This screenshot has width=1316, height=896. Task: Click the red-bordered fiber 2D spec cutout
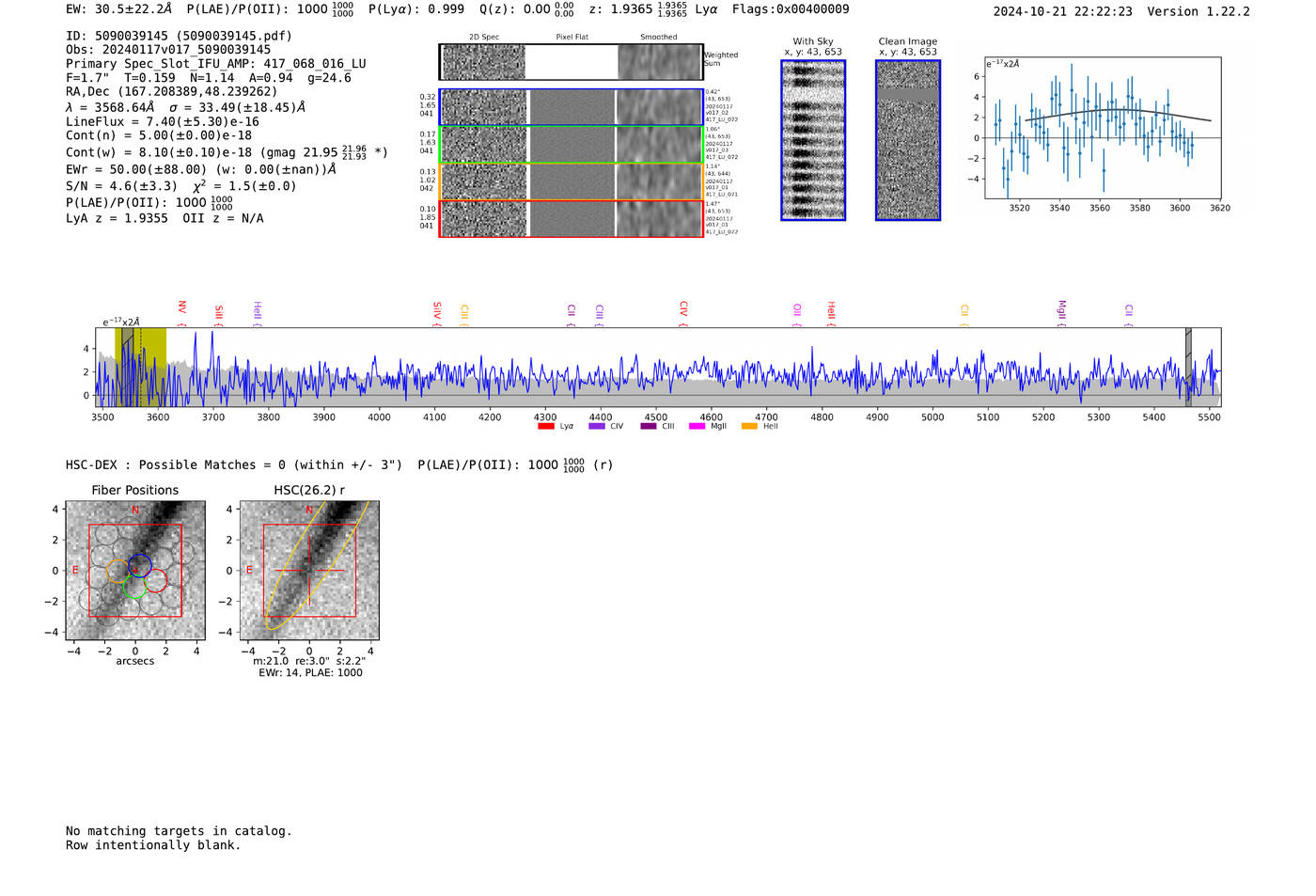tap(571, 218)
